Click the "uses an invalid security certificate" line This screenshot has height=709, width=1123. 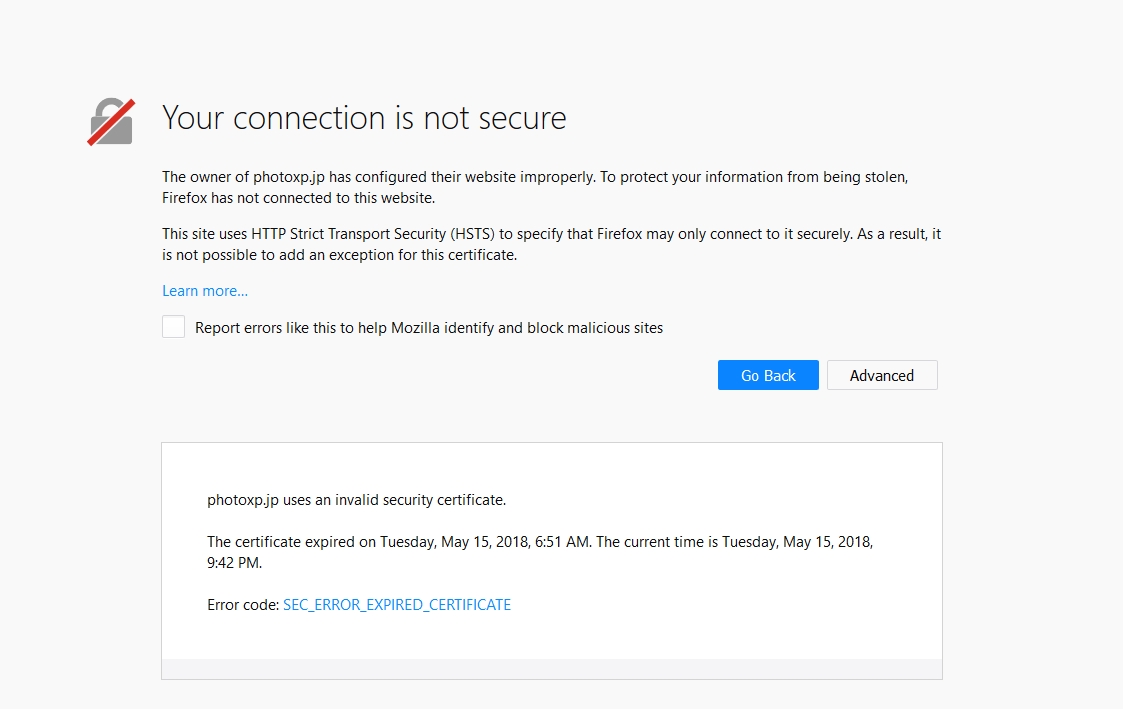[356, 500]
